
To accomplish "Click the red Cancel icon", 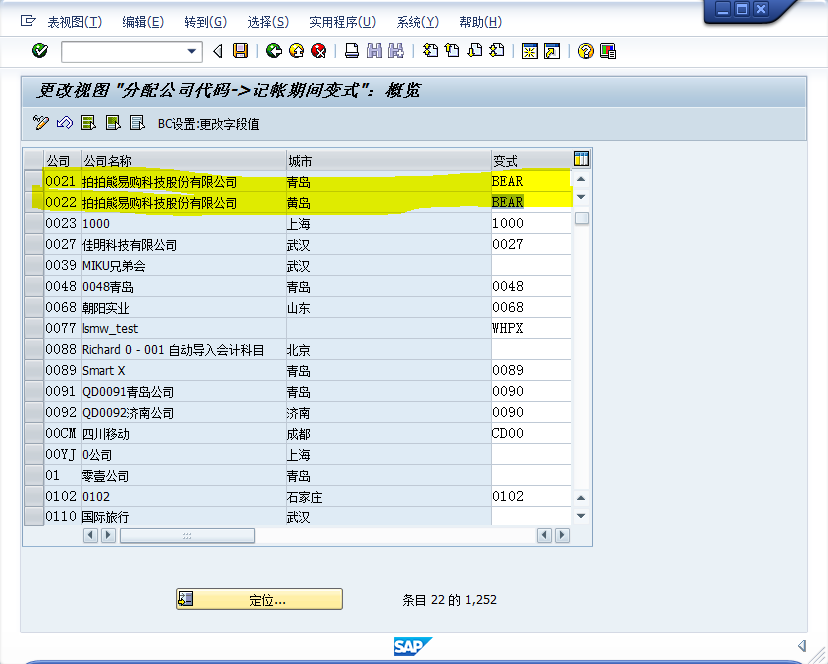I will point(319,51).
